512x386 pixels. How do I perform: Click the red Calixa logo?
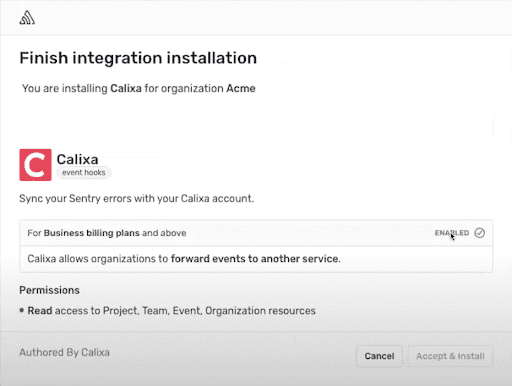[x=35, y=165]
